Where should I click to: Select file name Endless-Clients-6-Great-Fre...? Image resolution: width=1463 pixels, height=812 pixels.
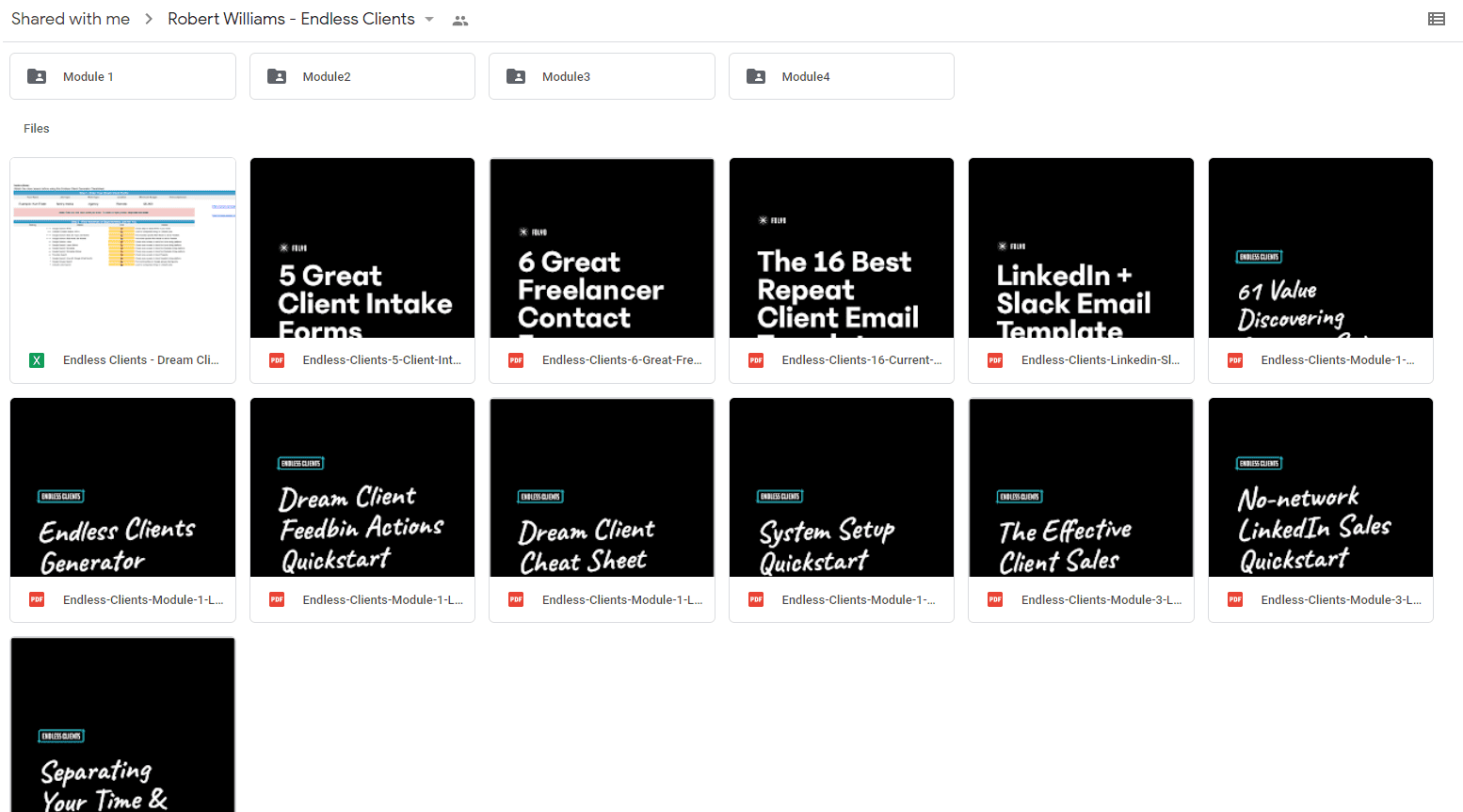point(622,360)
